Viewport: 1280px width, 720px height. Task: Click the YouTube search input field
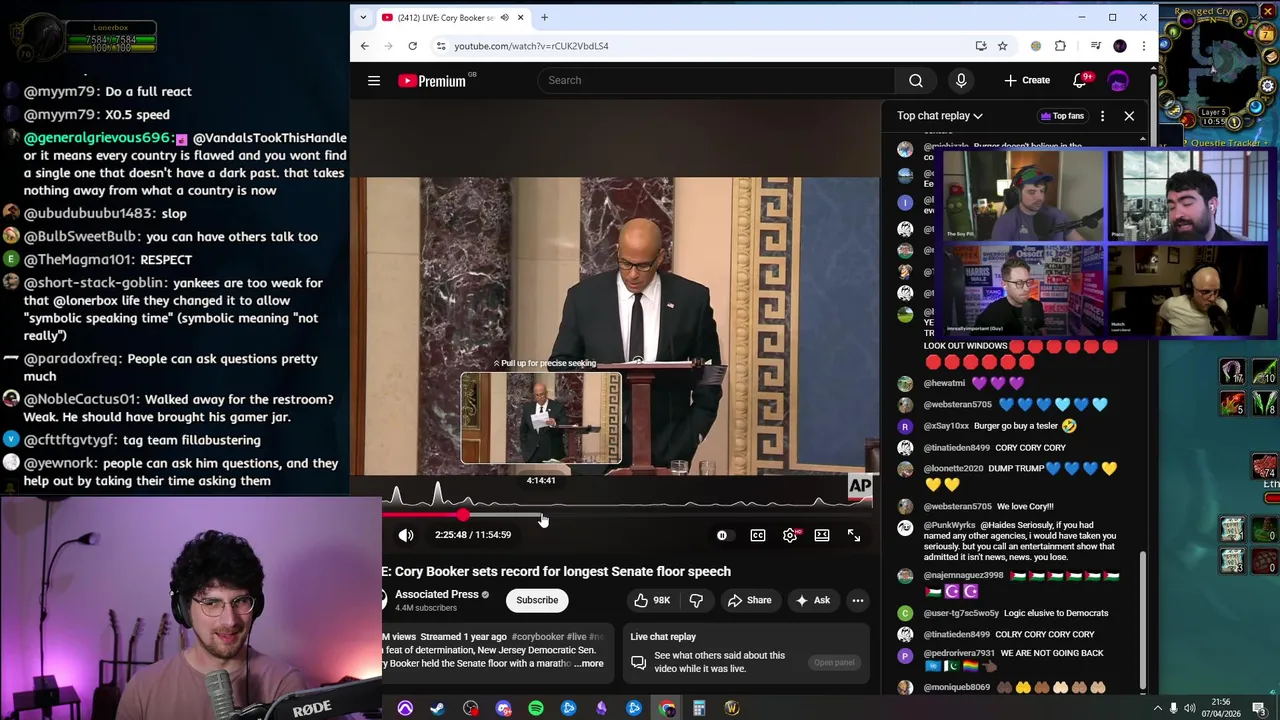(x=716, y=81)
